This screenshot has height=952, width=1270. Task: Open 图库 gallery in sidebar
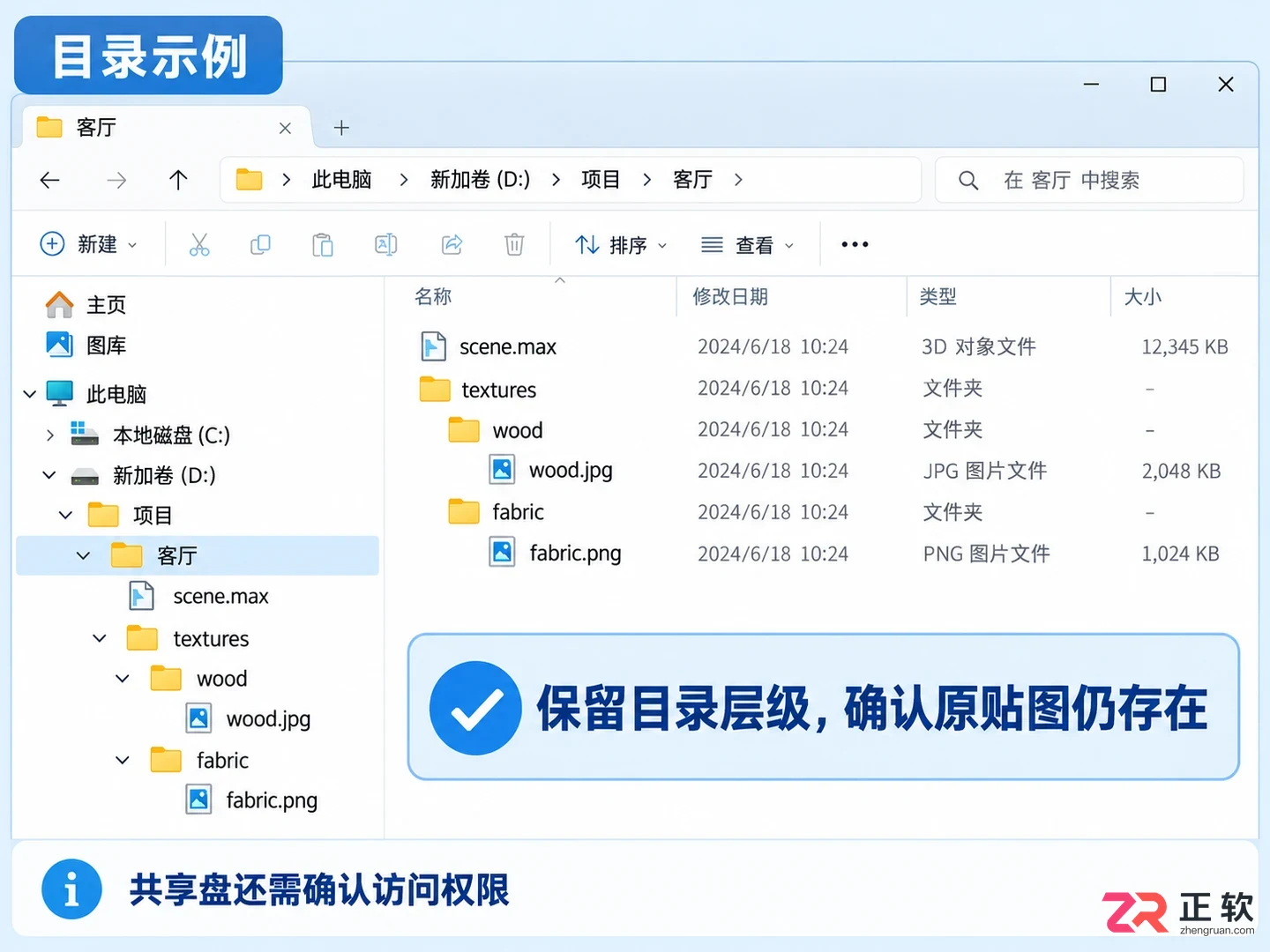86,345
